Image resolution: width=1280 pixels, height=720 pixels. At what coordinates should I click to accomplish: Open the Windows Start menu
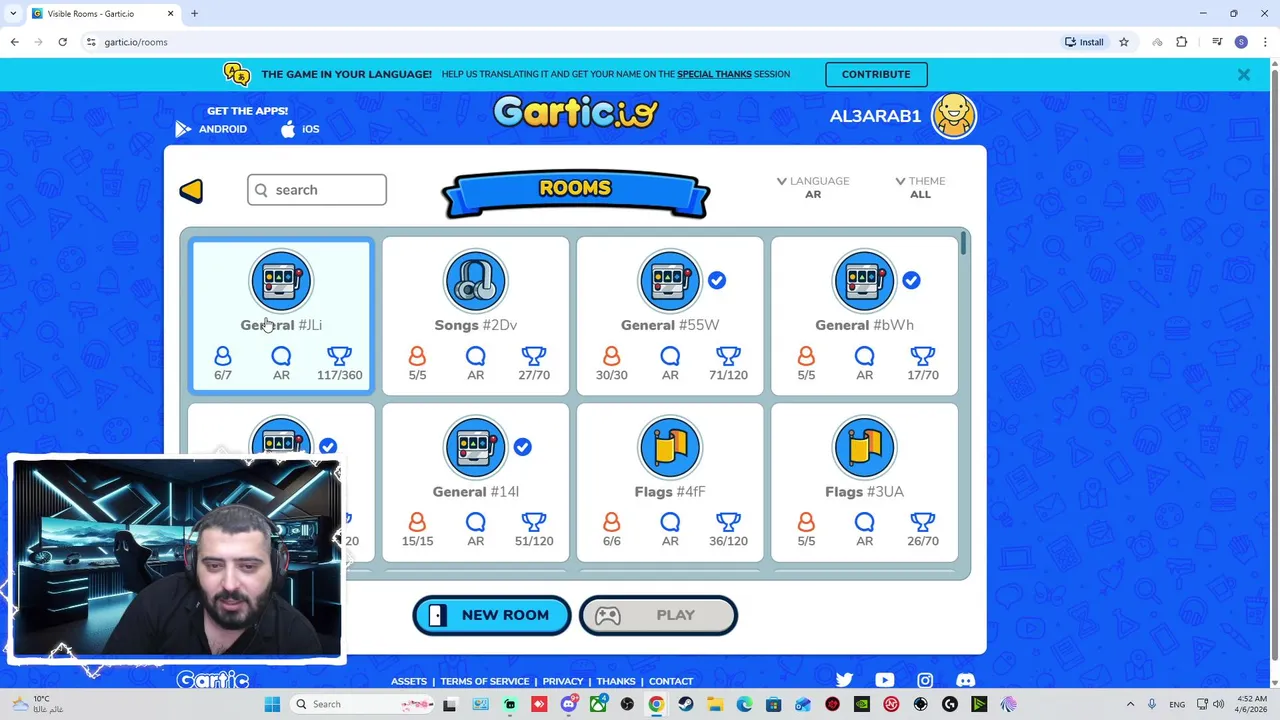(x=272, y=704)
